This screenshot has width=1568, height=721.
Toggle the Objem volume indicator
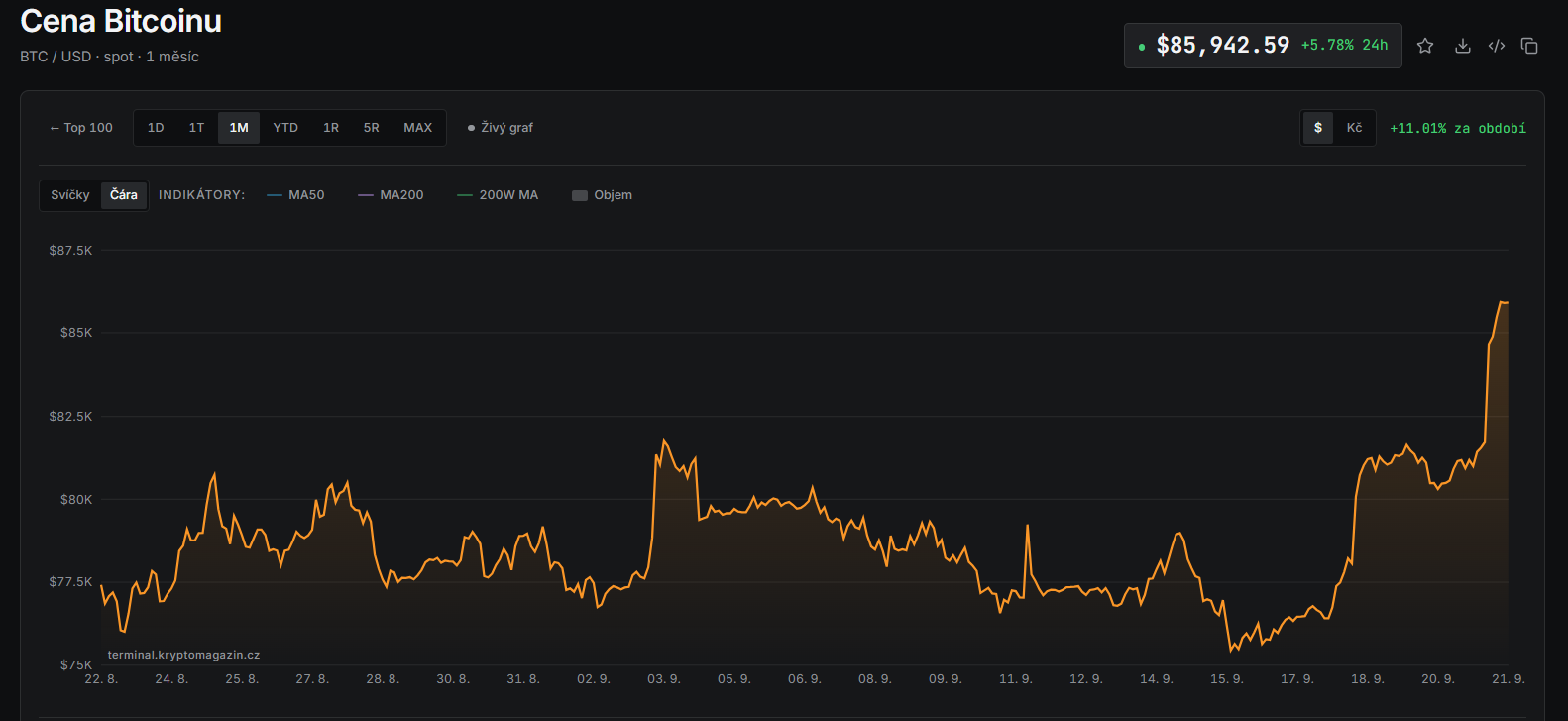(x=602, y=195)
